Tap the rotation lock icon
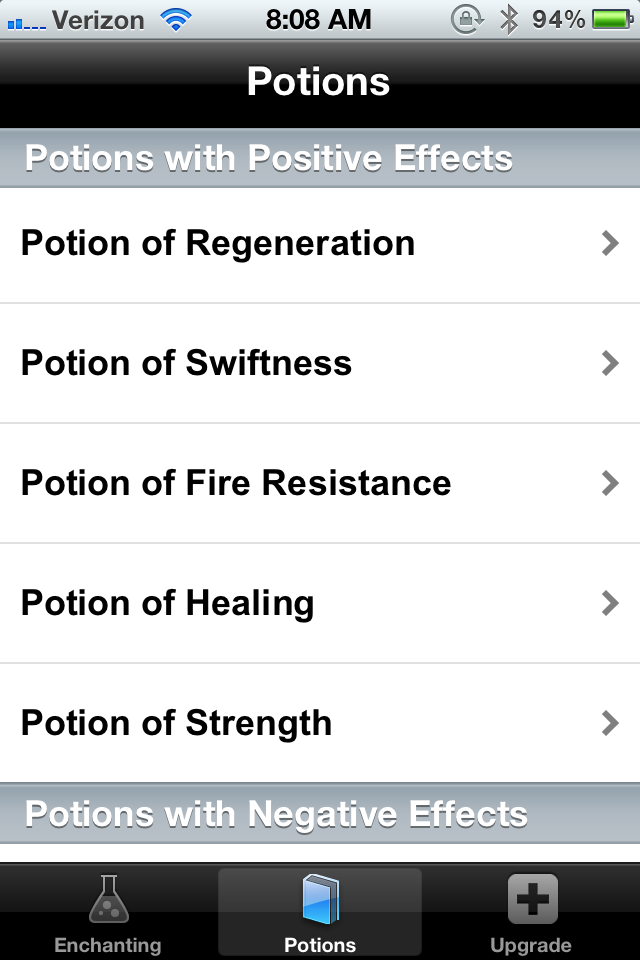This screenshot has width=640, height=960. pos(467,19)
